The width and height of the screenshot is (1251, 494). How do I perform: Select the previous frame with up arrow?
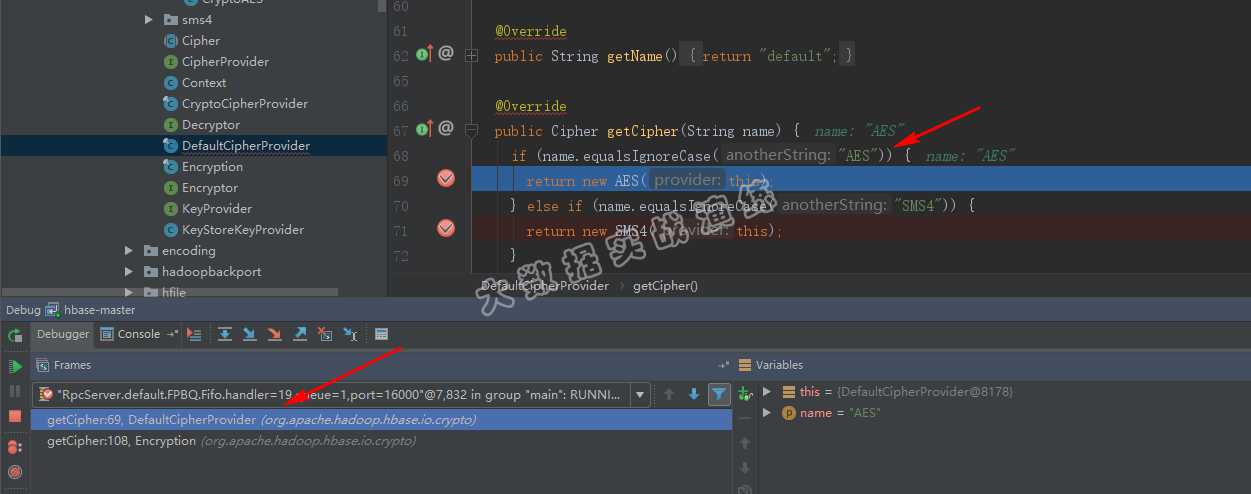click(669, 395)
